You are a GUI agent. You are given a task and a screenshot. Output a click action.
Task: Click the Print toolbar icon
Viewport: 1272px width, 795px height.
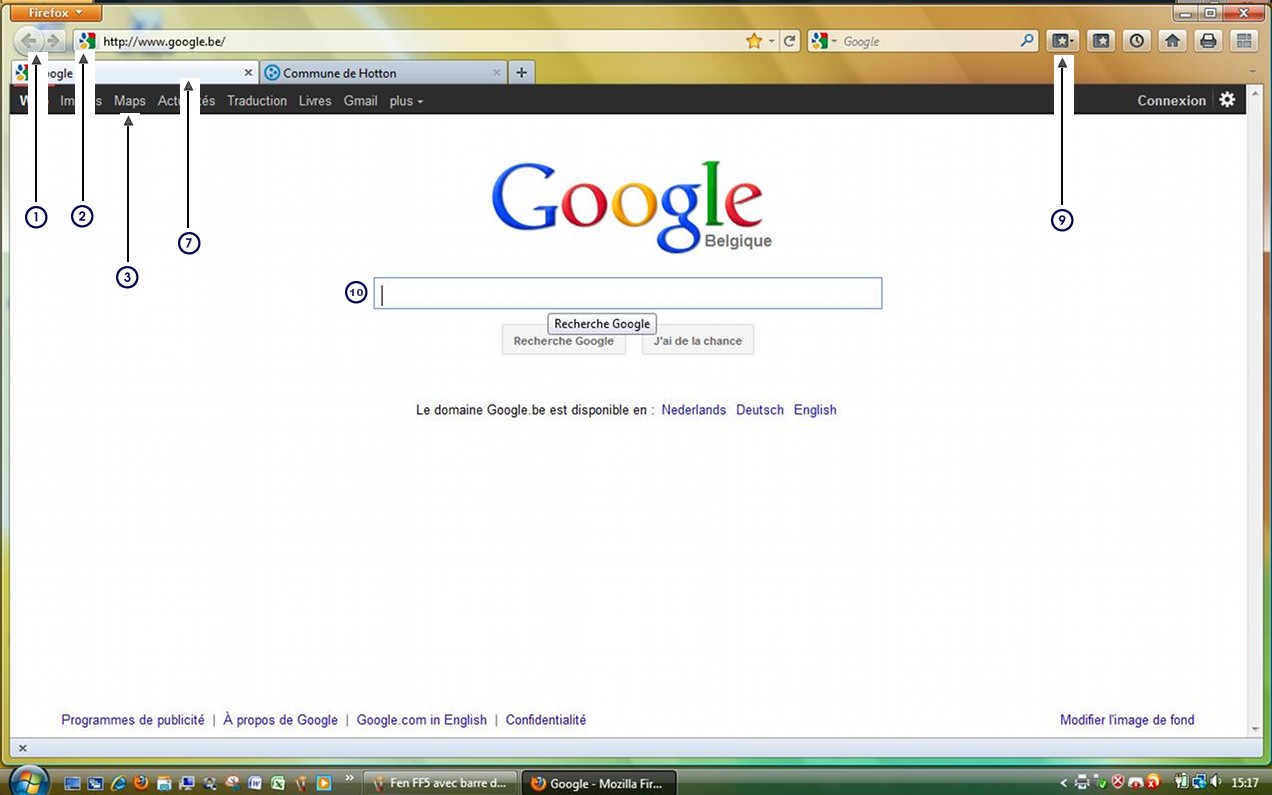1208,41
